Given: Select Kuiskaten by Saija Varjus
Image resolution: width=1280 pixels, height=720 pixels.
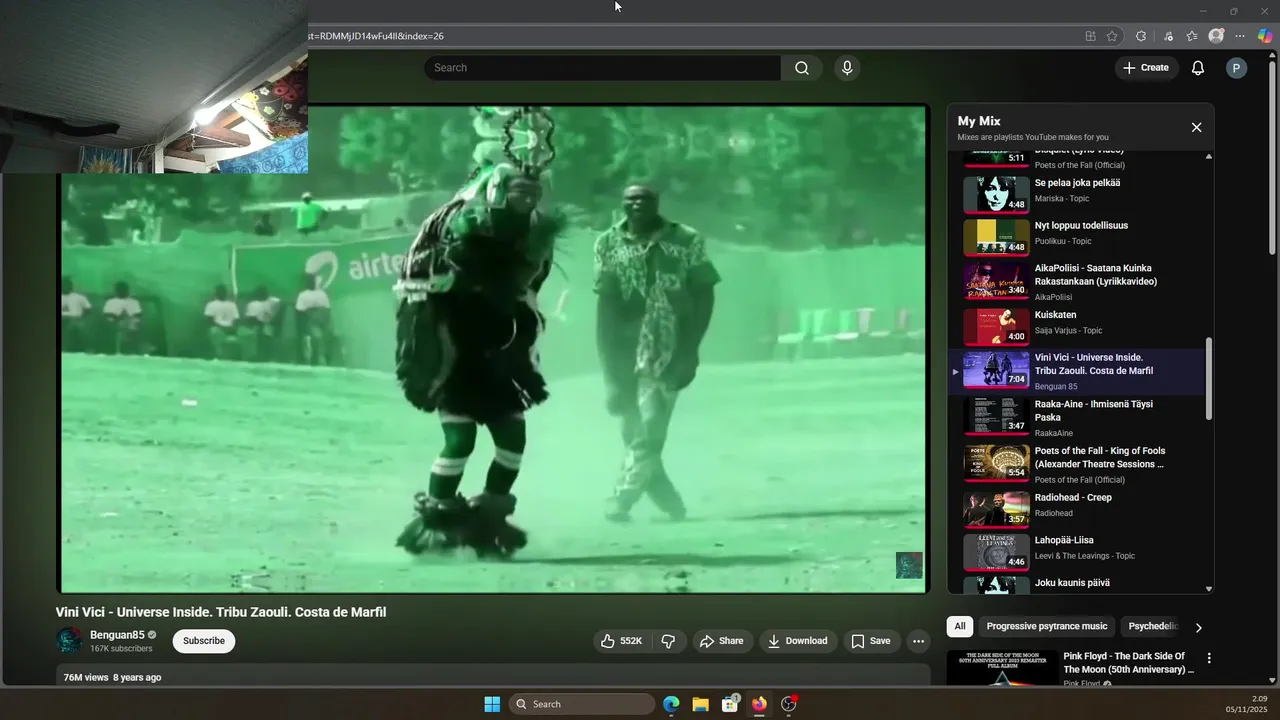Looking at the screenshot, I should pyautogui.click(x=1078, y=326).
